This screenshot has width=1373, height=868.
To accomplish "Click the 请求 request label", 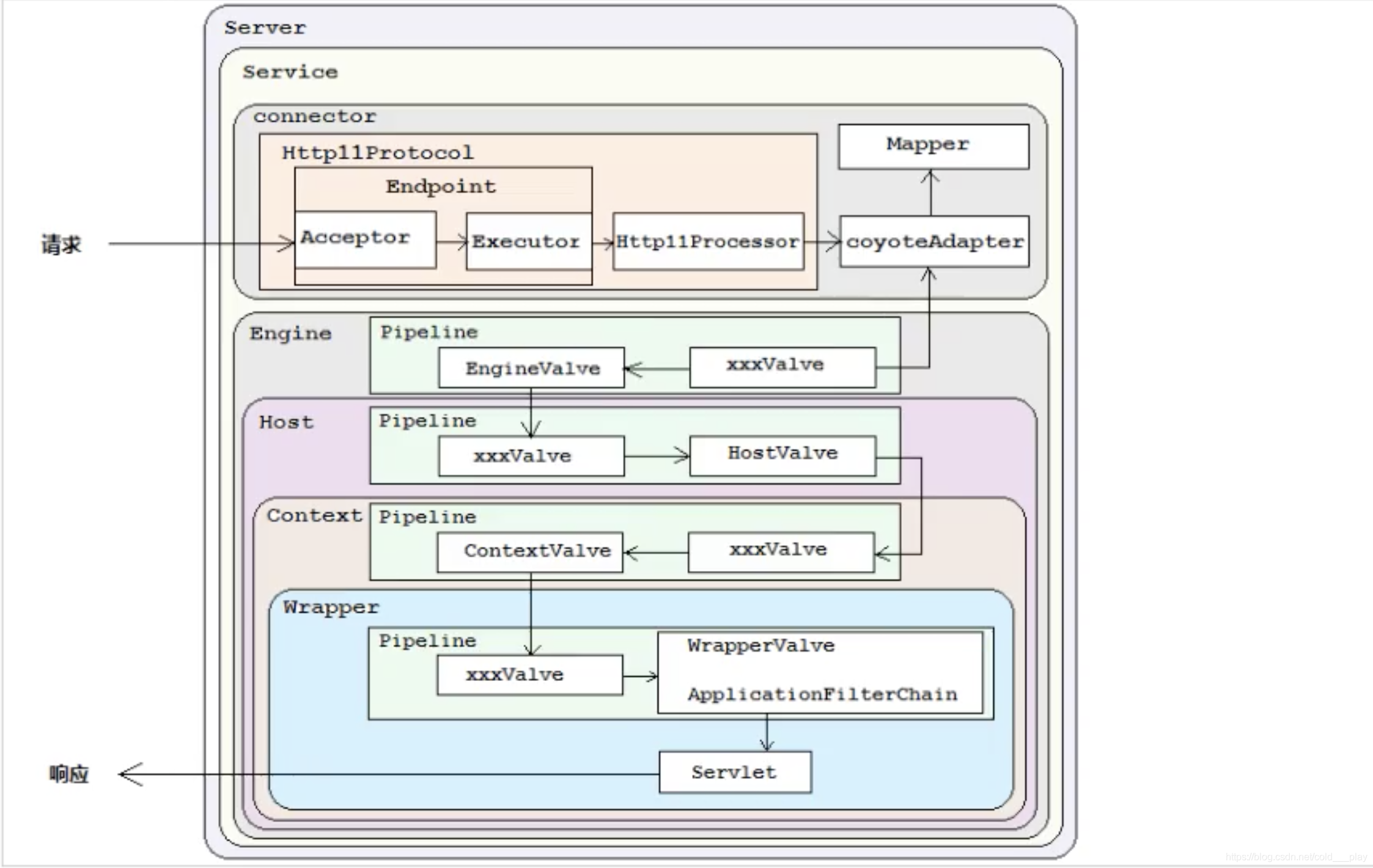I will [x=61, y=245].
